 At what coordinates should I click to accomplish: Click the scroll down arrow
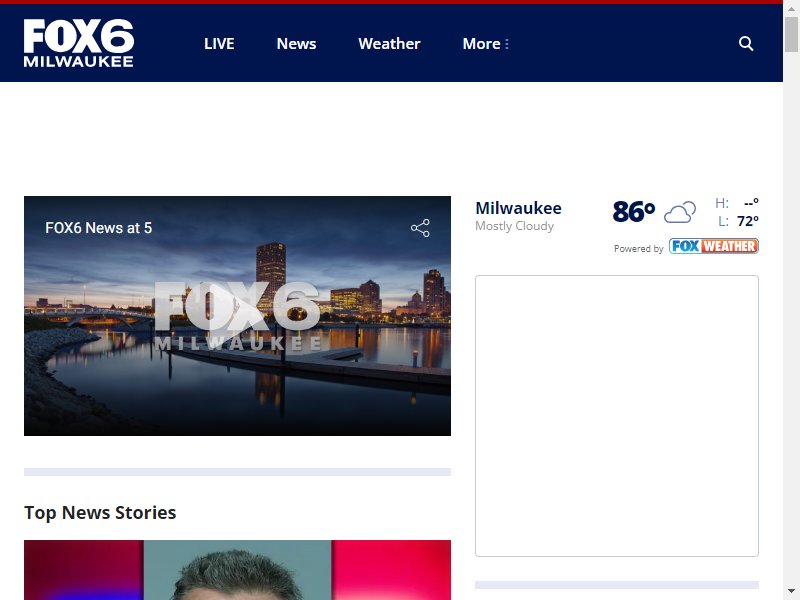point(791,592)
